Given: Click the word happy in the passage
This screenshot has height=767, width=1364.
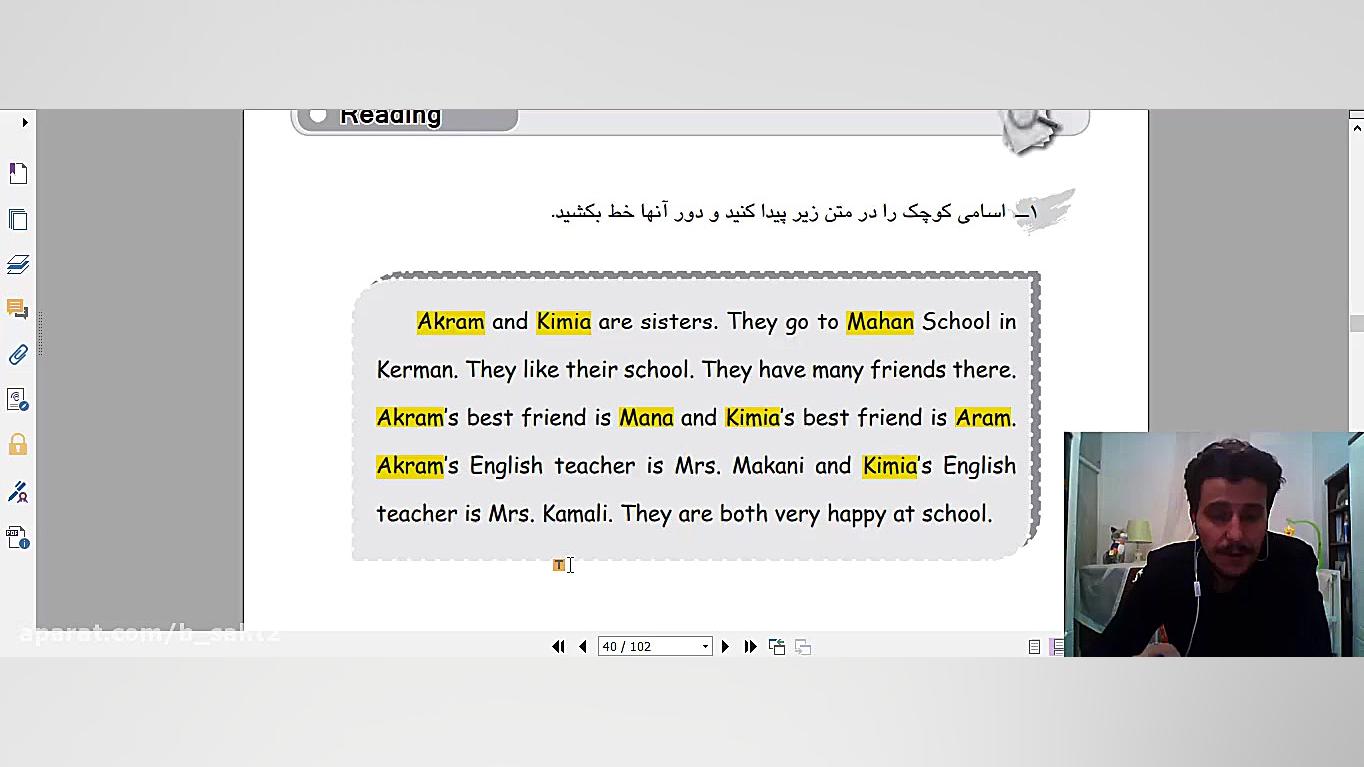Looking at the screenshot, I should pos(856,514).
